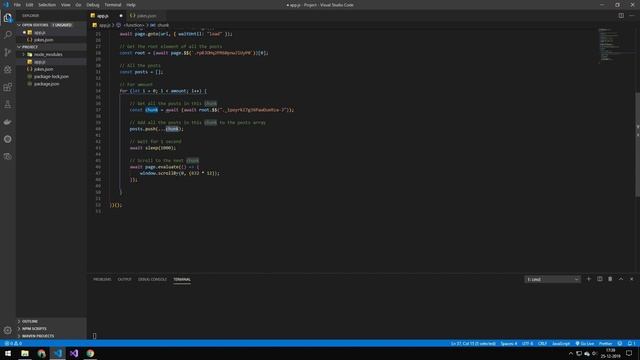Change the UTF-8 file encoding
Viewport: 640px width, 360px height.
pyautogui.click(x=527, y=344)
